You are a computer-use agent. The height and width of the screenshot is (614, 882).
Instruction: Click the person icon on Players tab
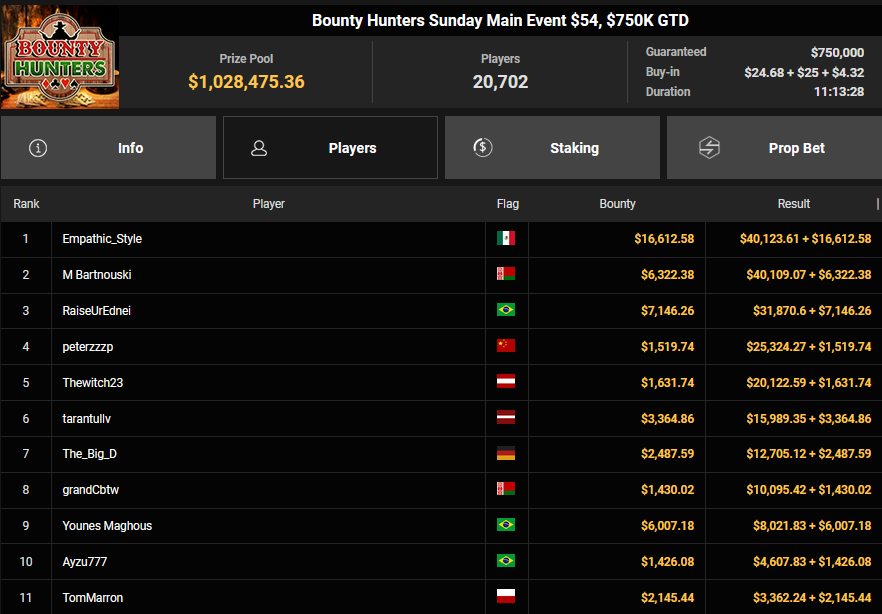point(259,148)
